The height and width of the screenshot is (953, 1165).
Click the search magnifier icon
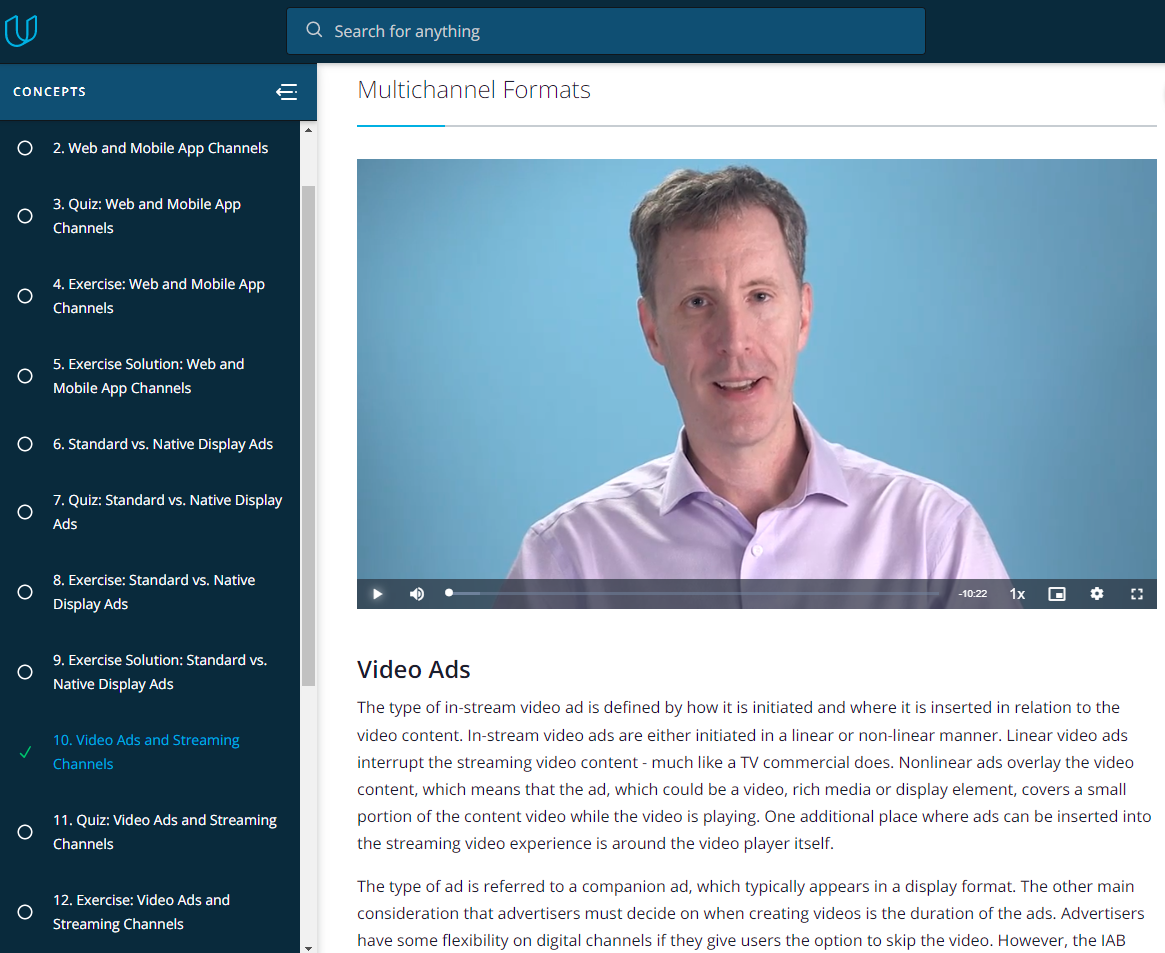(314, 30)
